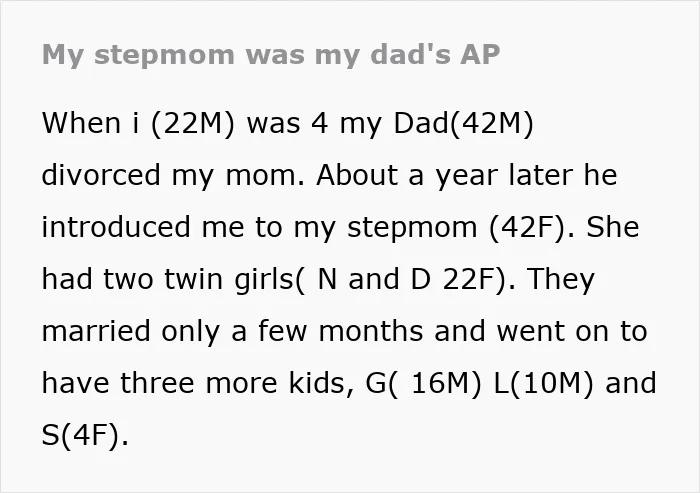Click the word 'They' in the fourth line
This screenshot has width=700, height=493.
561,280
